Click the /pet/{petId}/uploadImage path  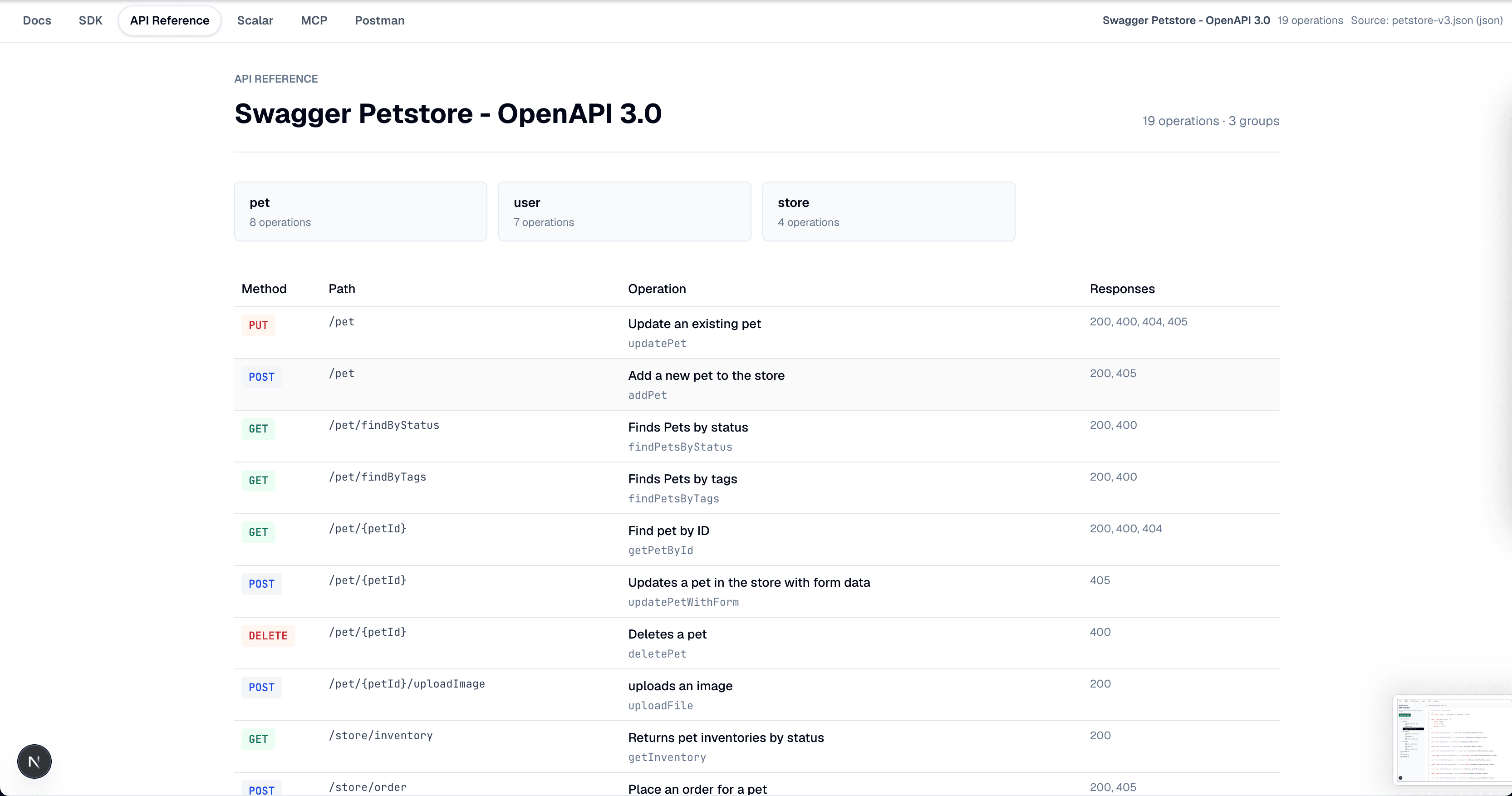[407, 684]
